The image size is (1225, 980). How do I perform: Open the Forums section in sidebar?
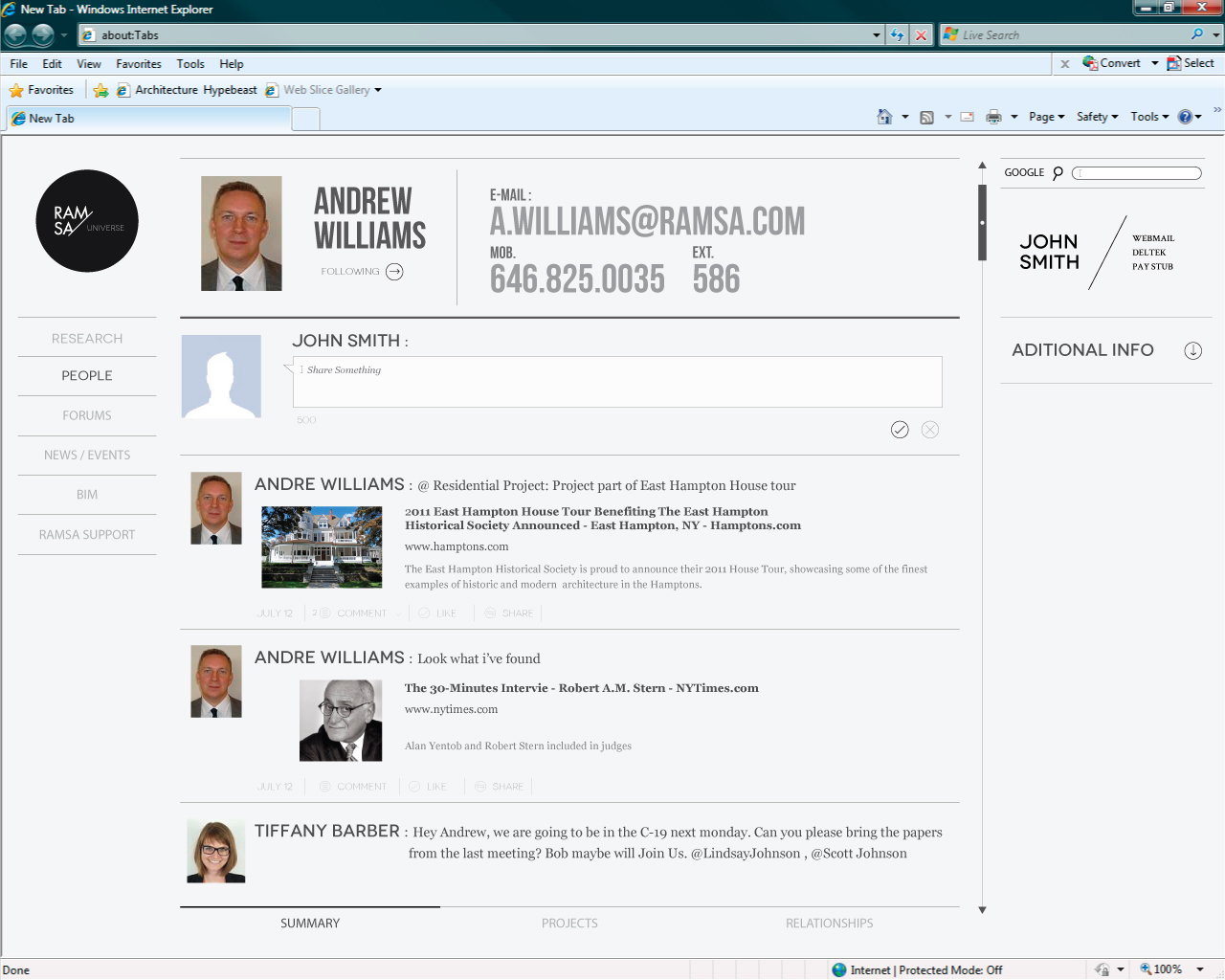click(87, 415)
